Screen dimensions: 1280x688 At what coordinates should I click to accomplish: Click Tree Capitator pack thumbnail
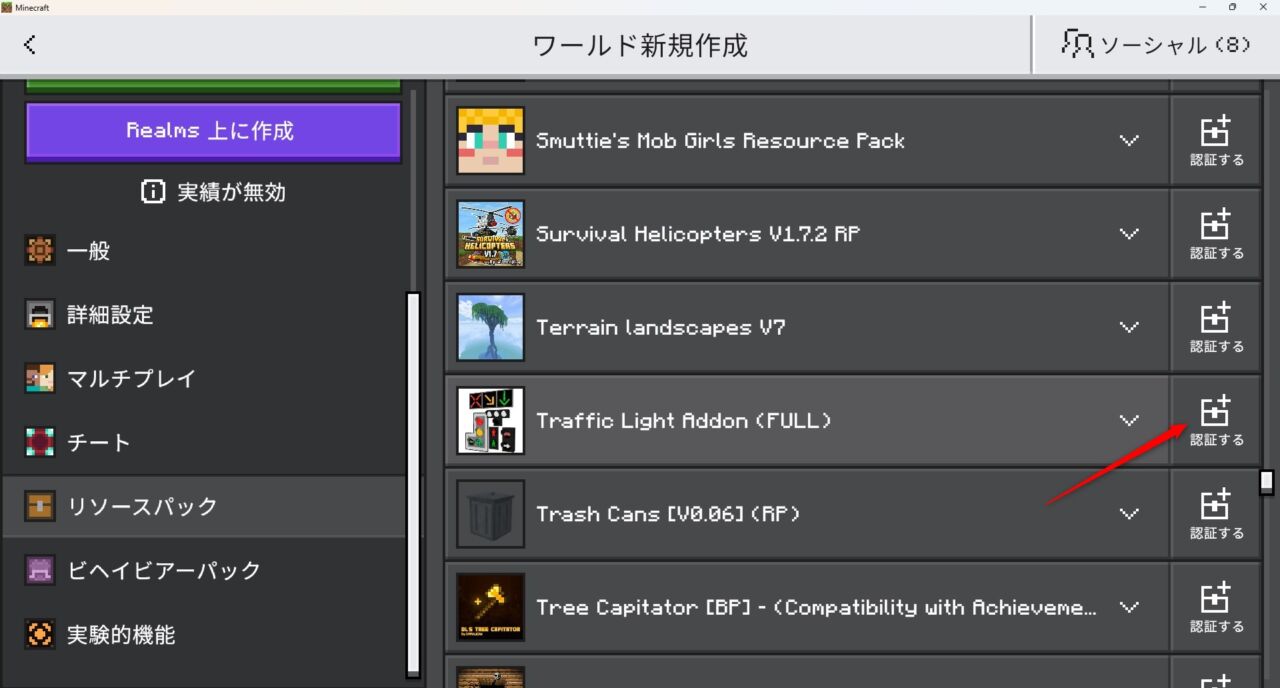tap(490, 607)
